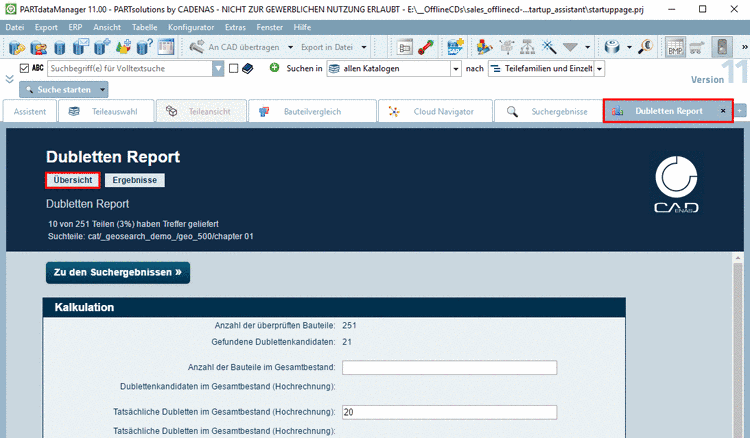Screen dimensions: 750x438
Task: Switch to the Cloud Navigator tab
Action: pyautogui.click(x=435, y=111)
